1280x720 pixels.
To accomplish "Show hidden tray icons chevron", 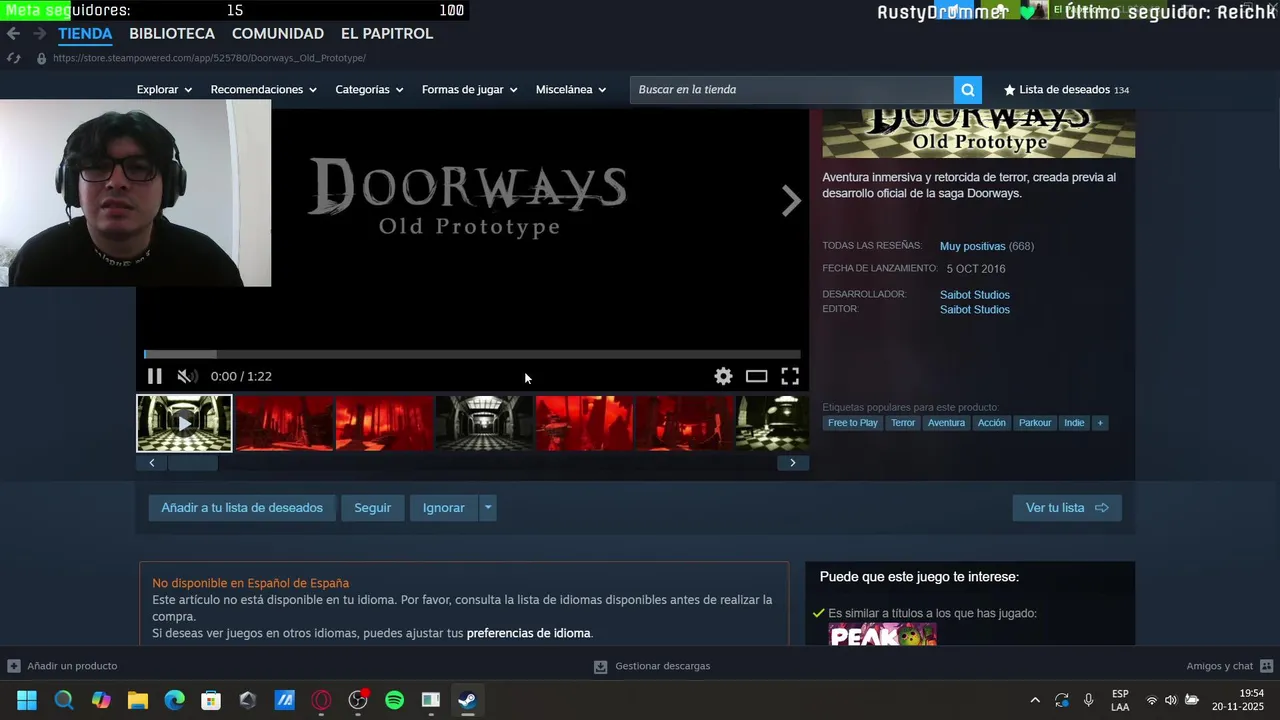I will [1035, 700].
